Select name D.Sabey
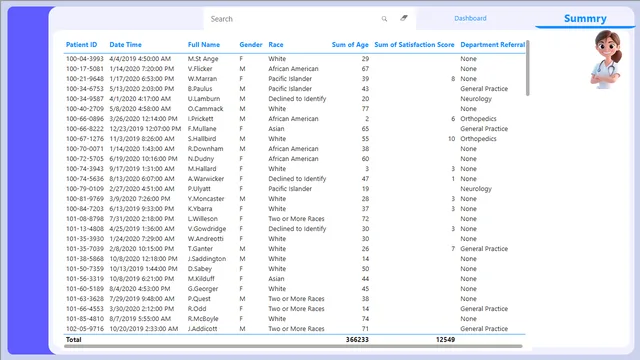The width and height of the screenshot is (640, 360). pyautogui.click(x=200, y=269)
